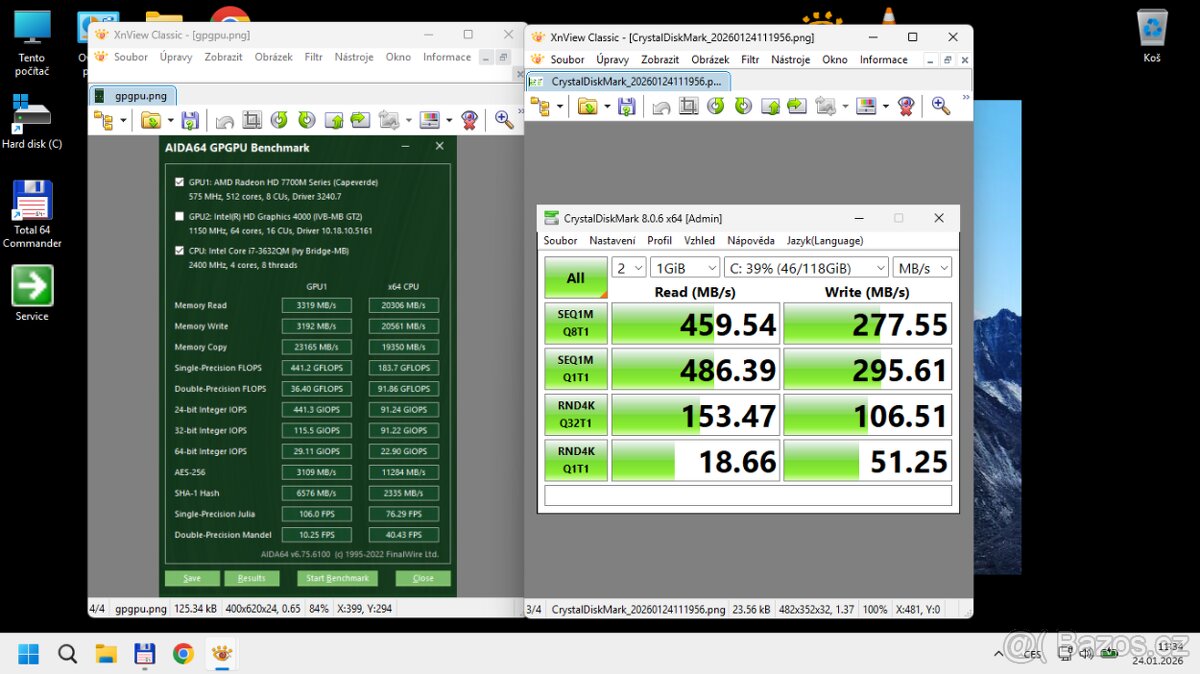Viewport: 1200px width, 674px height.
Task: Open the 1GiB test size dropdown
Action: [x=684, y=268]
